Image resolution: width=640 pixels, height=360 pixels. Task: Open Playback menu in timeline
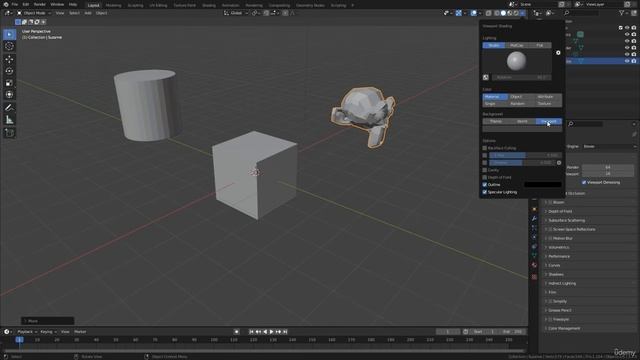[x=27, y=332]
